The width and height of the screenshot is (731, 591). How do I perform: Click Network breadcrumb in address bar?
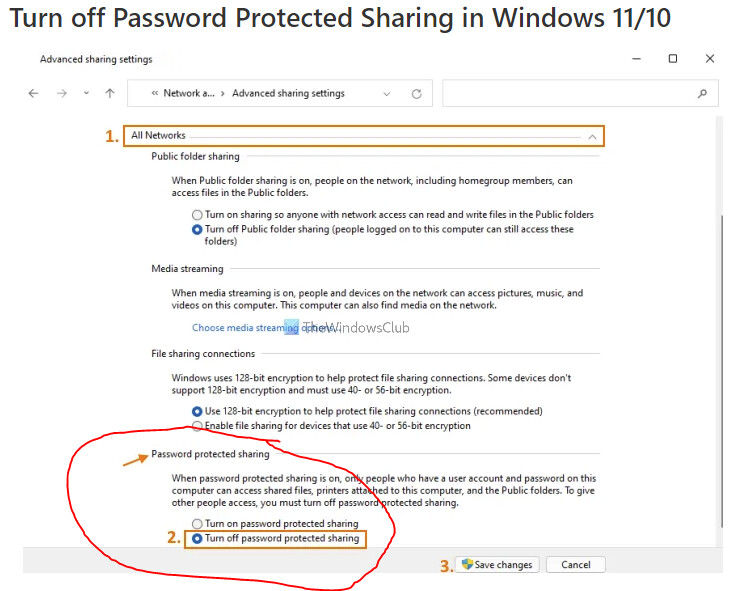coord(189,93)
